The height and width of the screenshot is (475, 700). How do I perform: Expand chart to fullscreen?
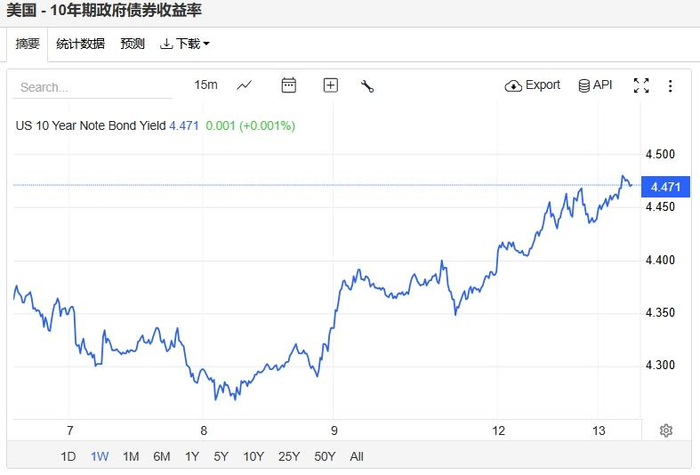[x=641, y=86]
